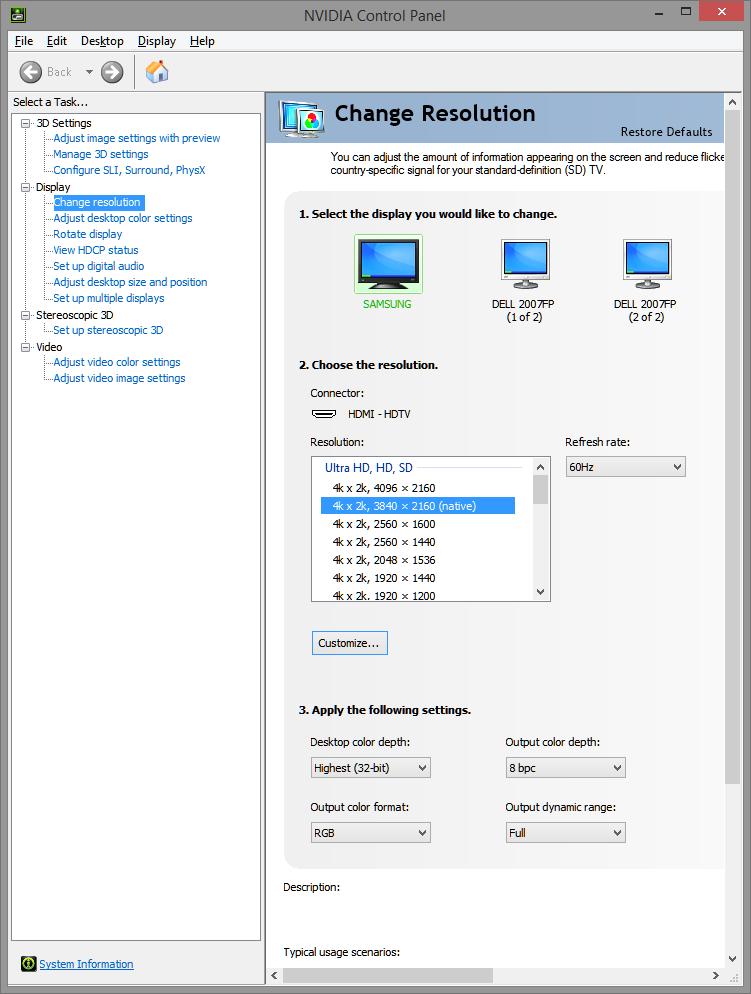
Task: Click the Back arrow icon
Action: pos(31,72)
